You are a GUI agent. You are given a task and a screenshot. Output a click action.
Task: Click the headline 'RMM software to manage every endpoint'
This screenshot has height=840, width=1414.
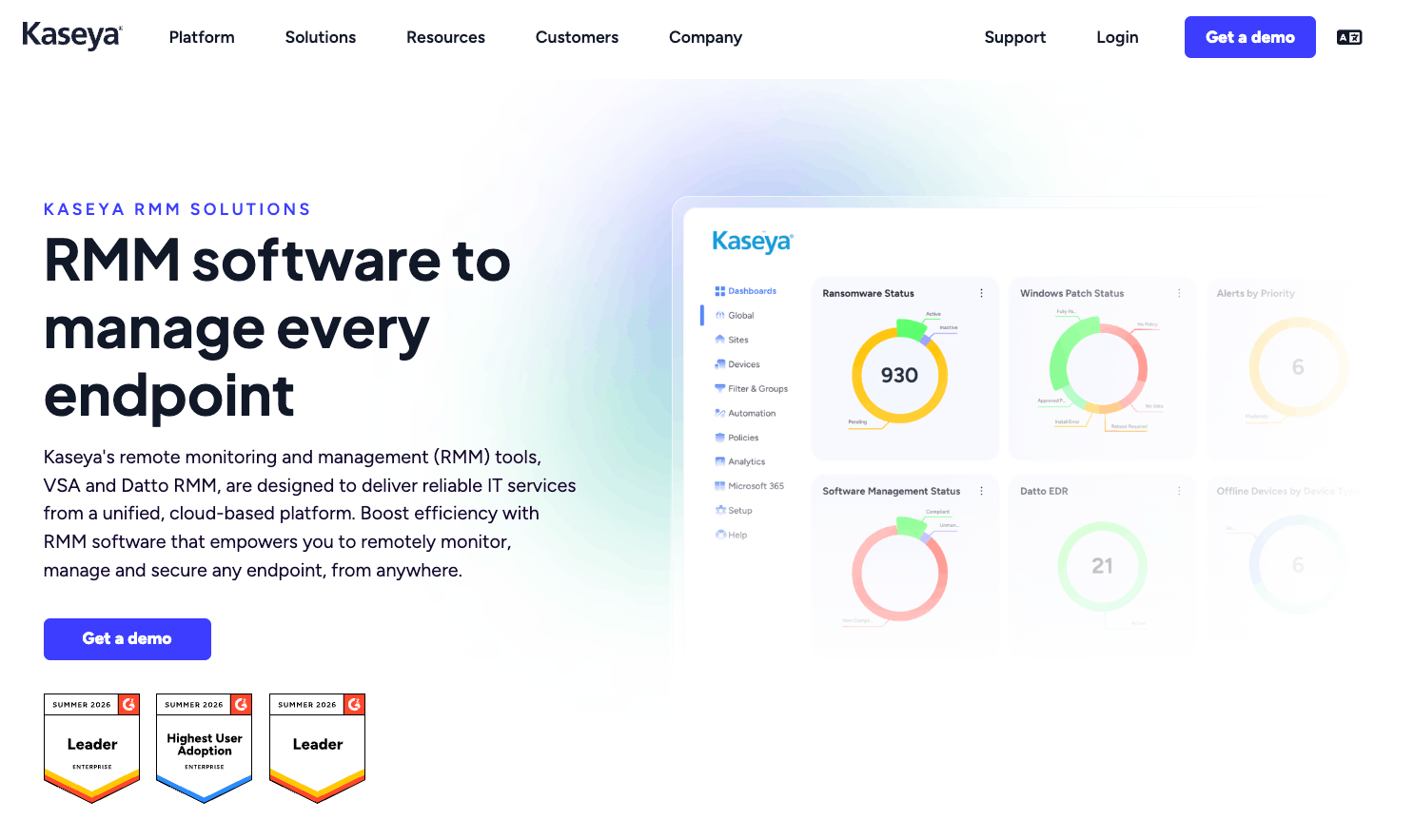pos(278,327)
